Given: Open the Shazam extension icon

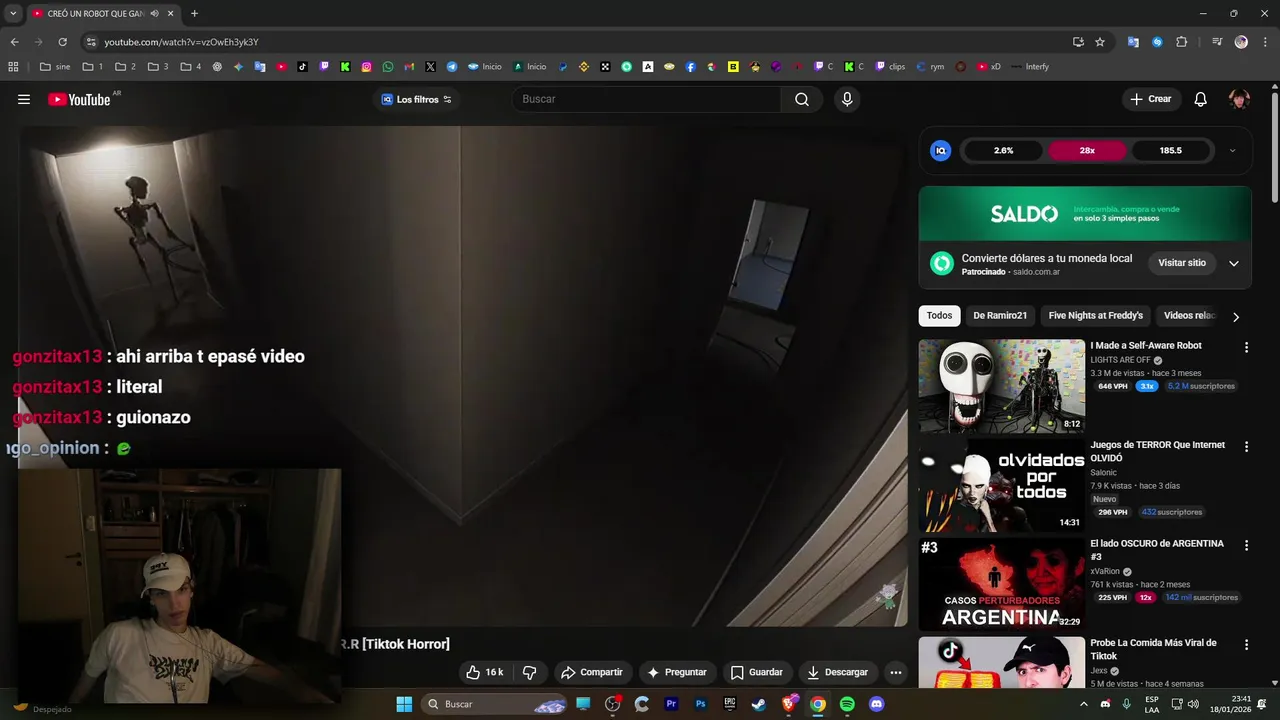Looking at the screenshot, I should pos(1157,42).
